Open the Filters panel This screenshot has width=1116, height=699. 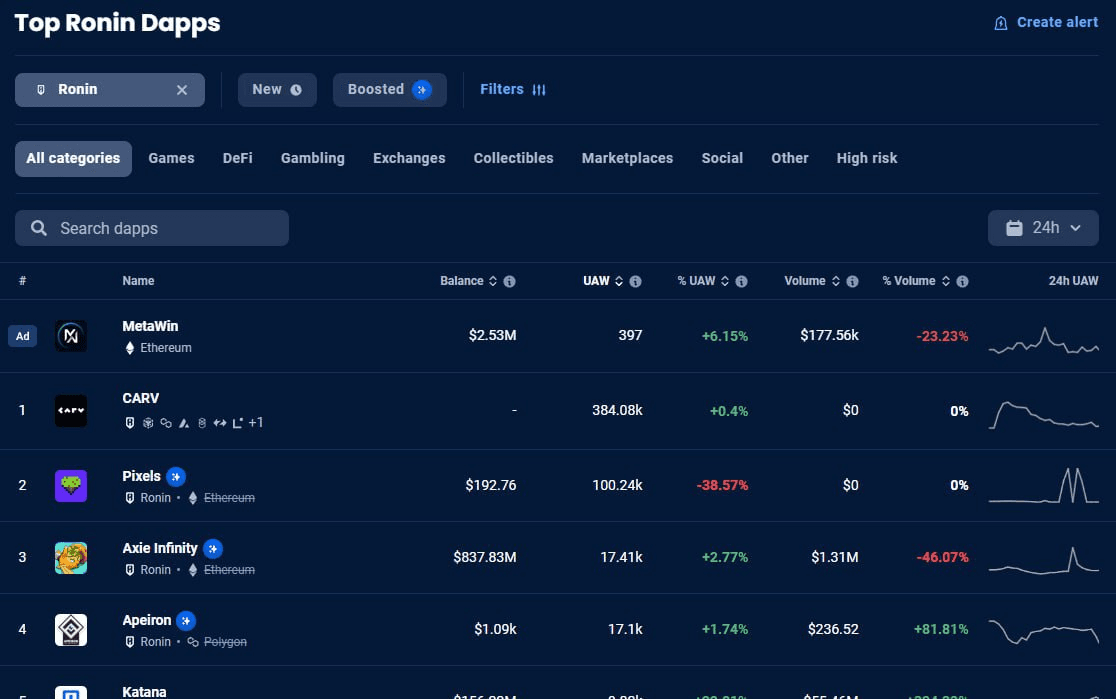(x=512, y=90)
